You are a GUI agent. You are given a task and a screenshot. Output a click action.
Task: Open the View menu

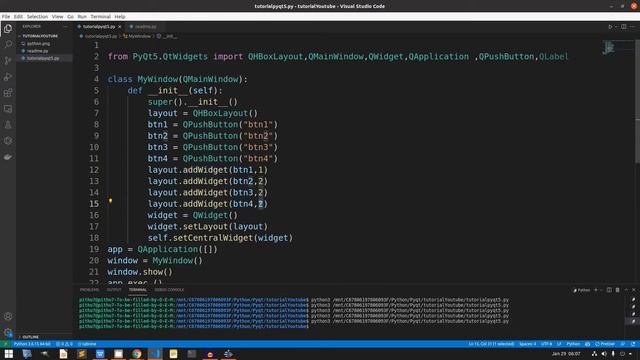(58, 17)
